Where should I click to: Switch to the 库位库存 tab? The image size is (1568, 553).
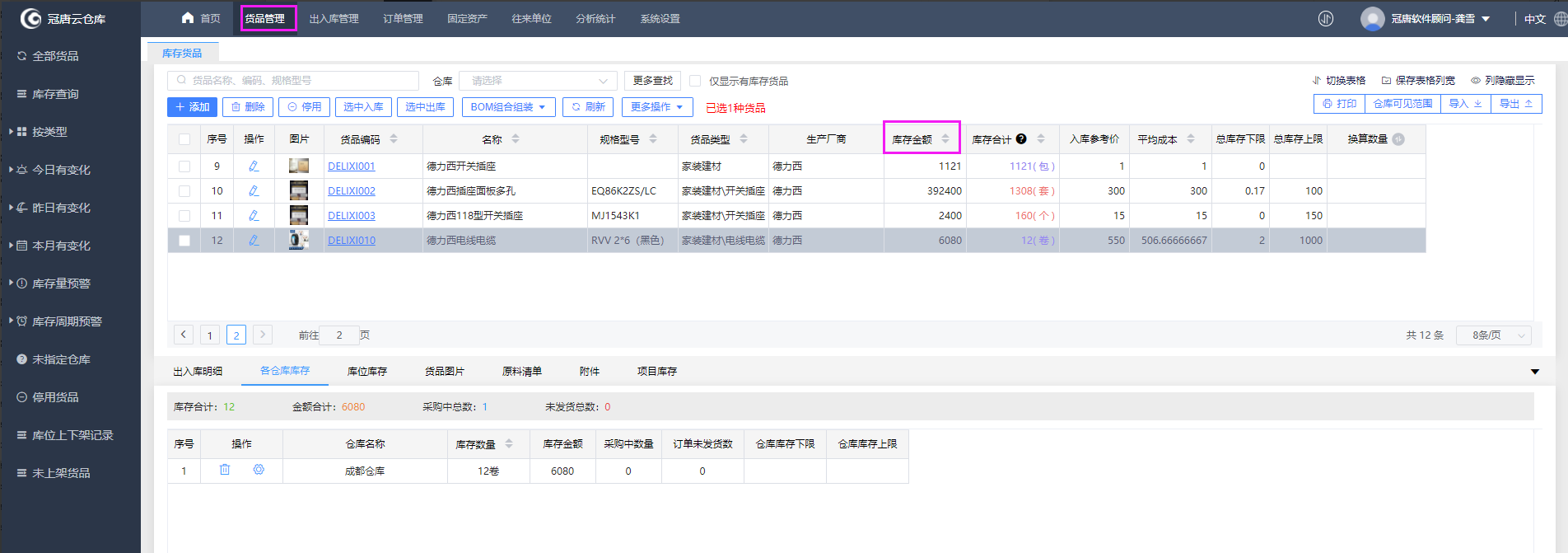[x=367, y=372]
